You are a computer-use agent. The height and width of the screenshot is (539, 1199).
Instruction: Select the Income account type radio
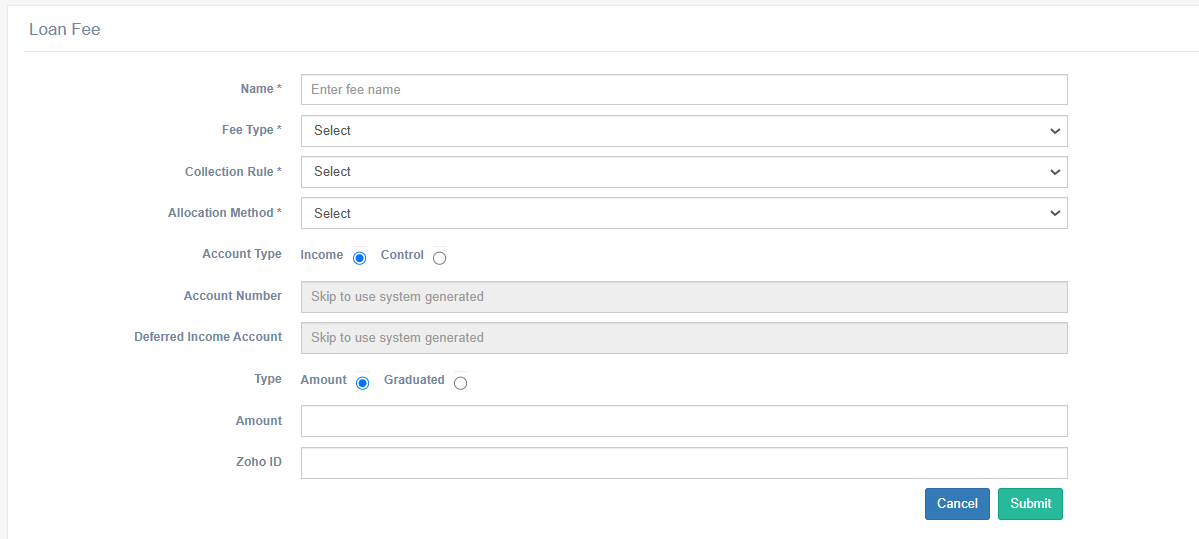point(360,258)
